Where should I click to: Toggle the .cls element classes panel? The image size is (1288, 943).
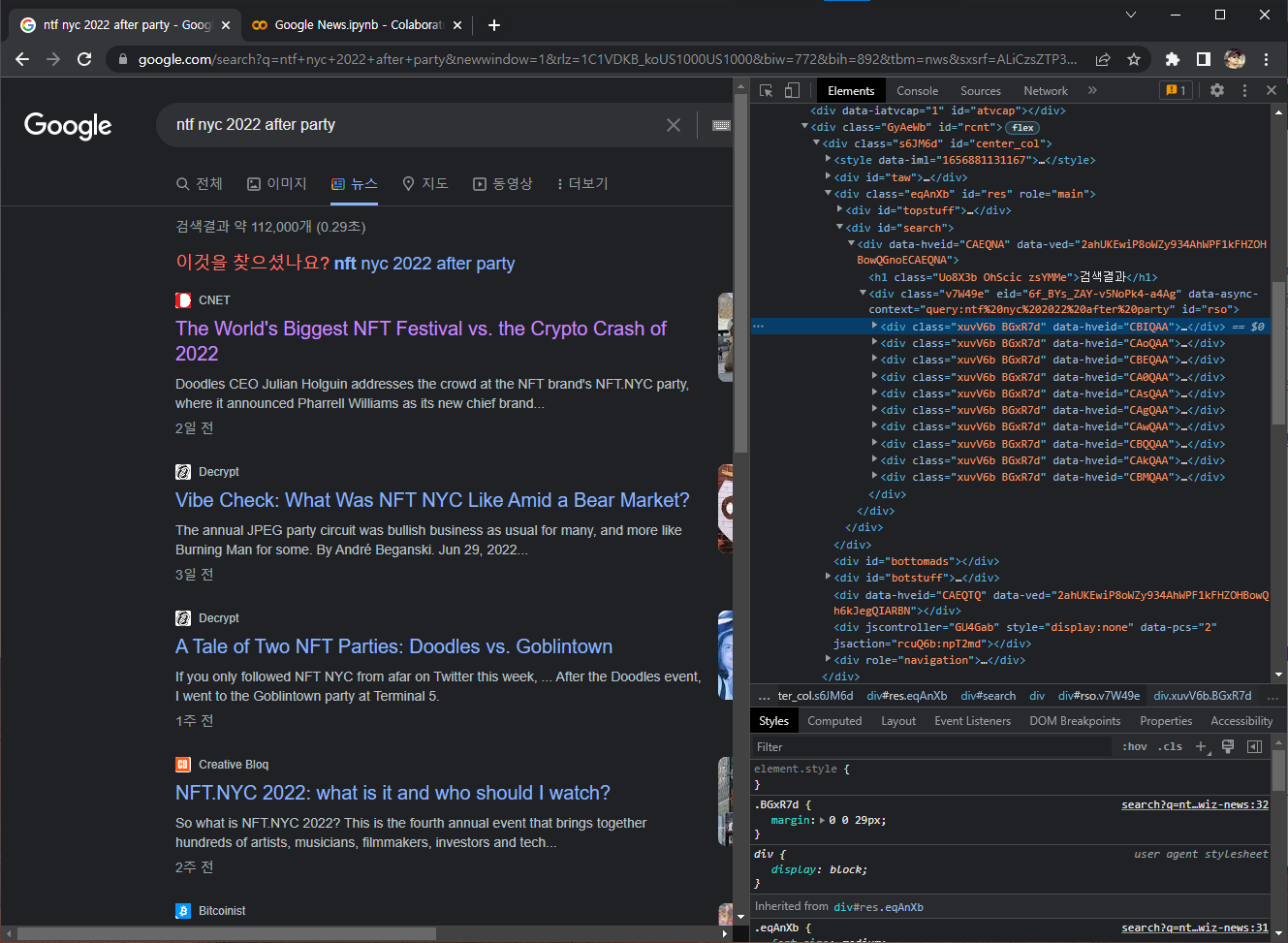pos(1170,746)
